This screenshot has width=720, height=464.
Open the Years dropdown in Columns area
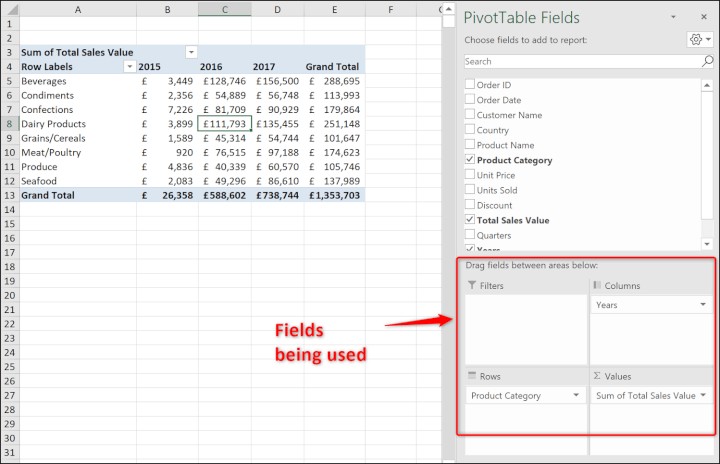click(703, 305)
